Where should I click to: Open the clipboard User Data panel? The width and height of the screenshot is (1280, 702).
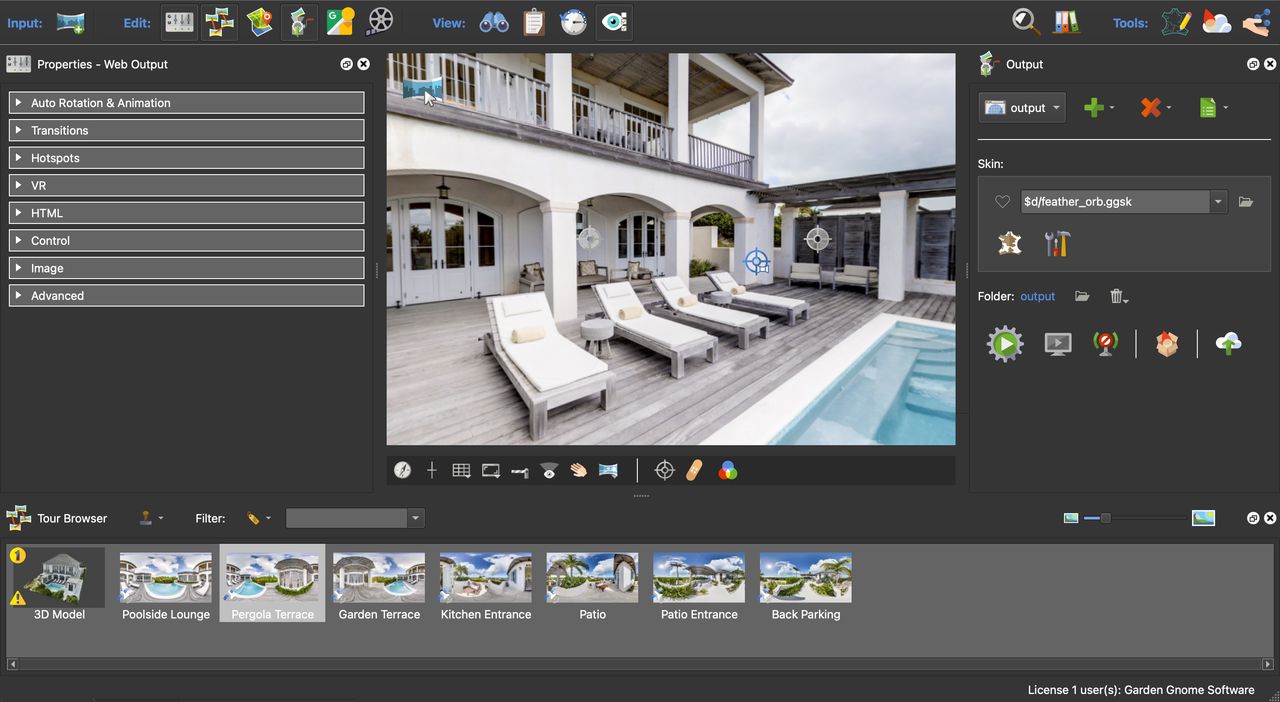tap(534, 22)
